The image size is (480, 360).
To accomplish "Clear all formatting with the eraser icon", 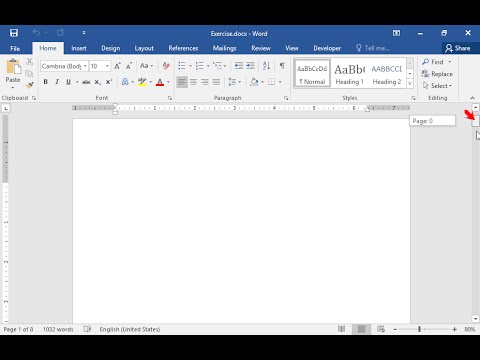I will coord(166,66).
